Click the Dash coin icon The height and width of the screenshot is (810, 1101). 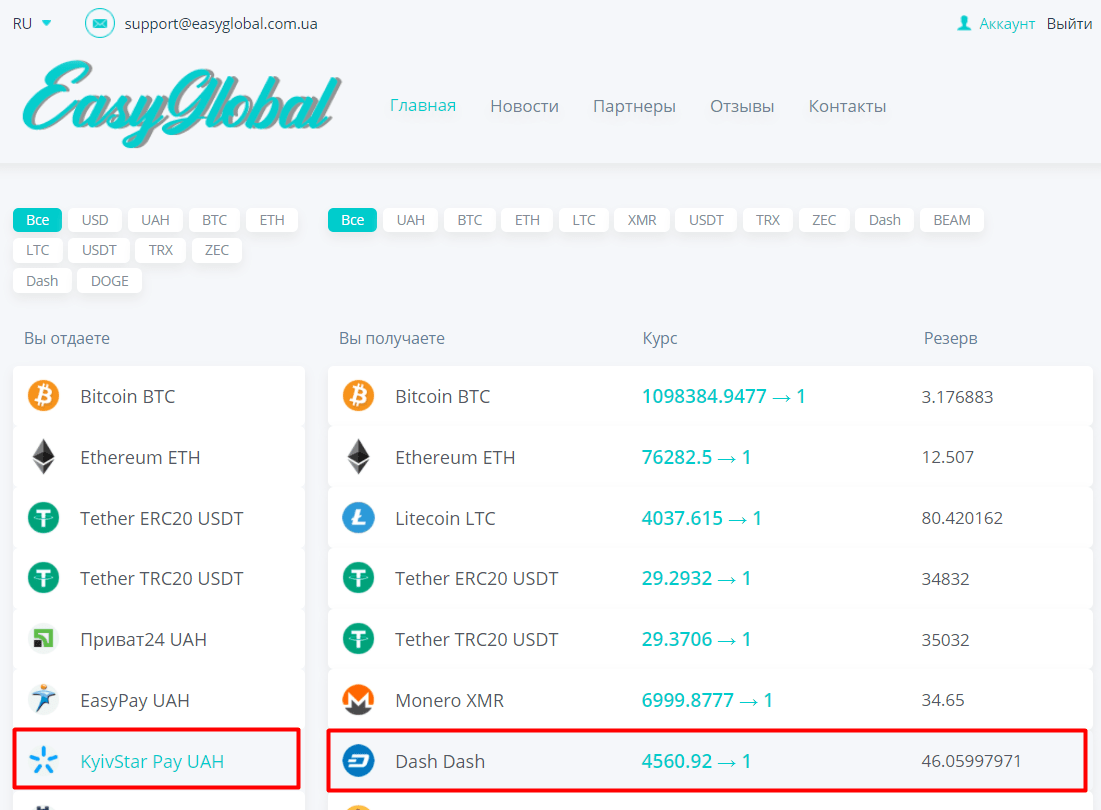click(358, 761)
